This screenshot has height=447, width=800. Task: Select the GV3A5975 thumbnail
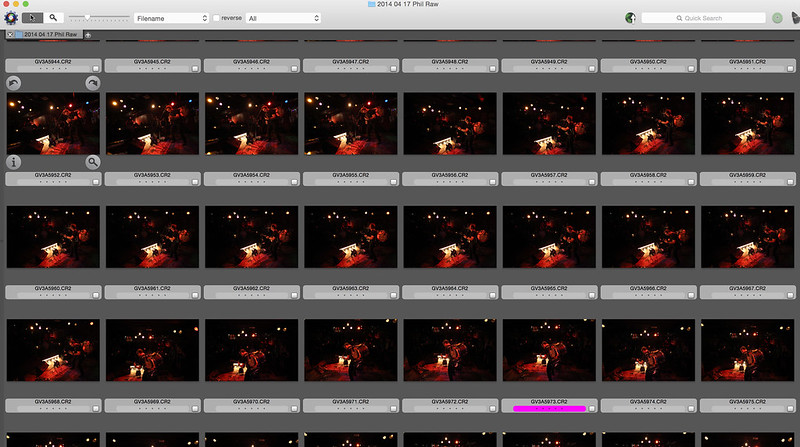[x=747, y=350]
